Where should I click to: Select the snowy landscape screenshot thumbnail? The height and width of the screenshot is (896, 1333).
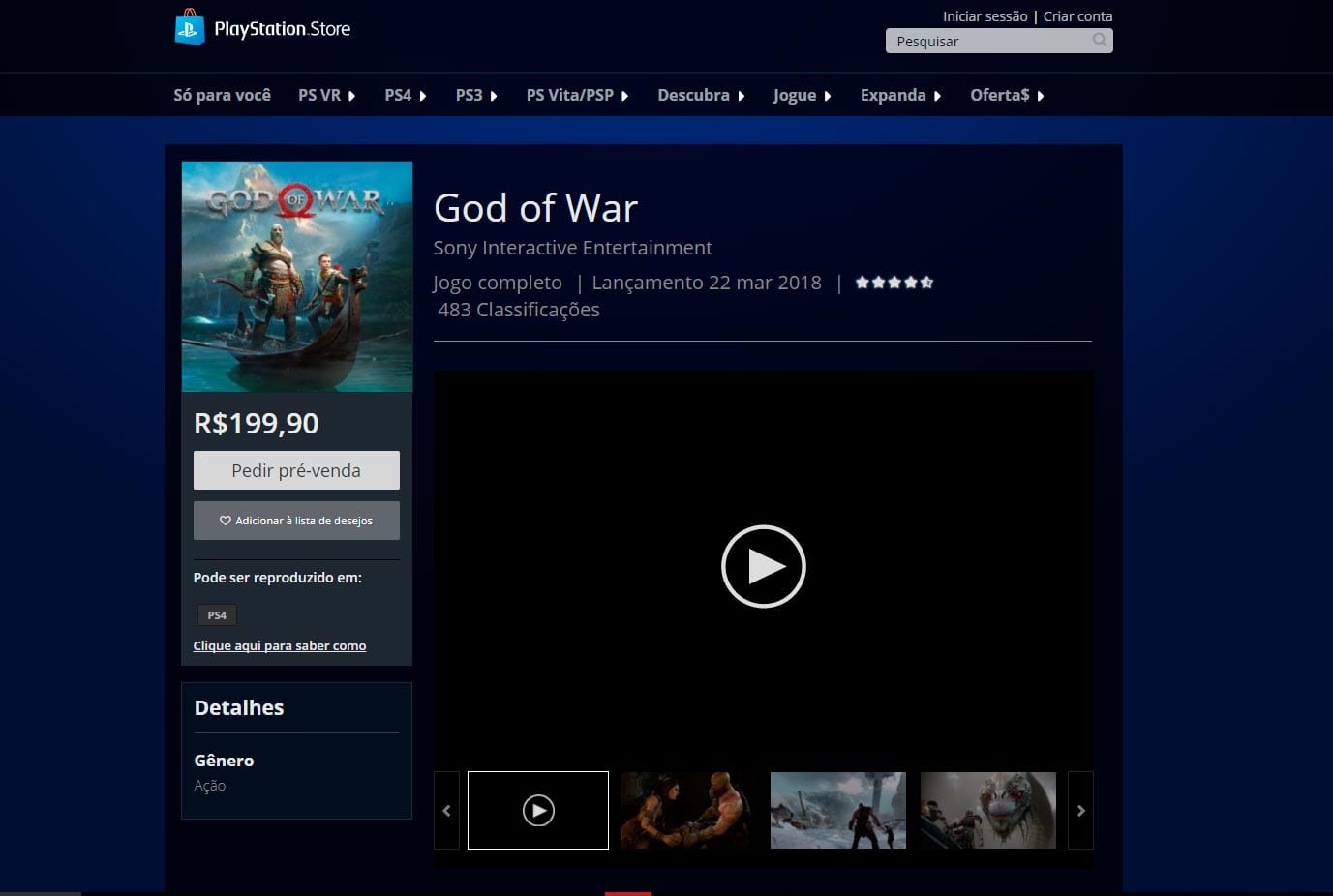[x=838, y=810]
